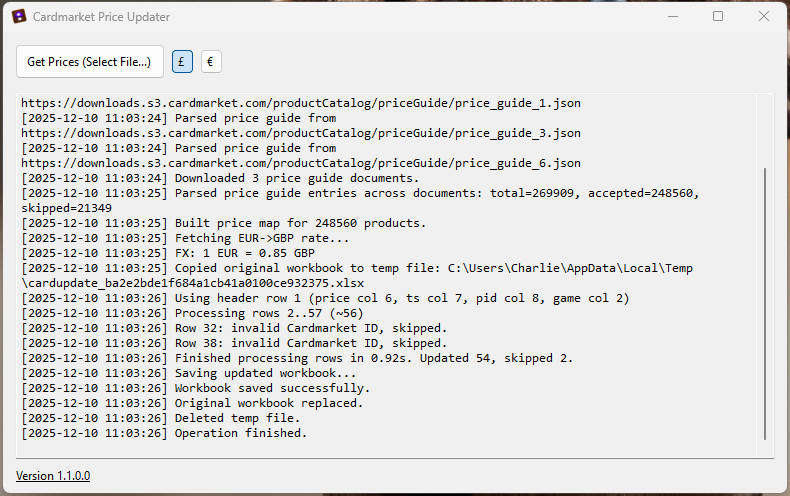Screen dimensions: 790x496
Task: Click the "Built price map for 248560 products" line
Action: [x=300, y=223]
